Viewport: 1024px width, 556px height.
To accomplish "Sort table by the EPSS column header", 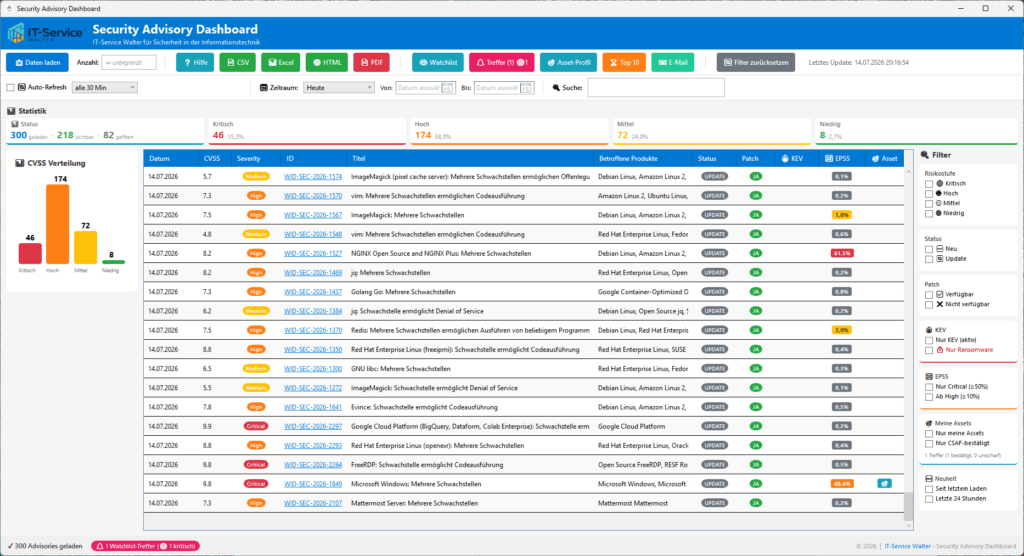I will coord(838,159).
